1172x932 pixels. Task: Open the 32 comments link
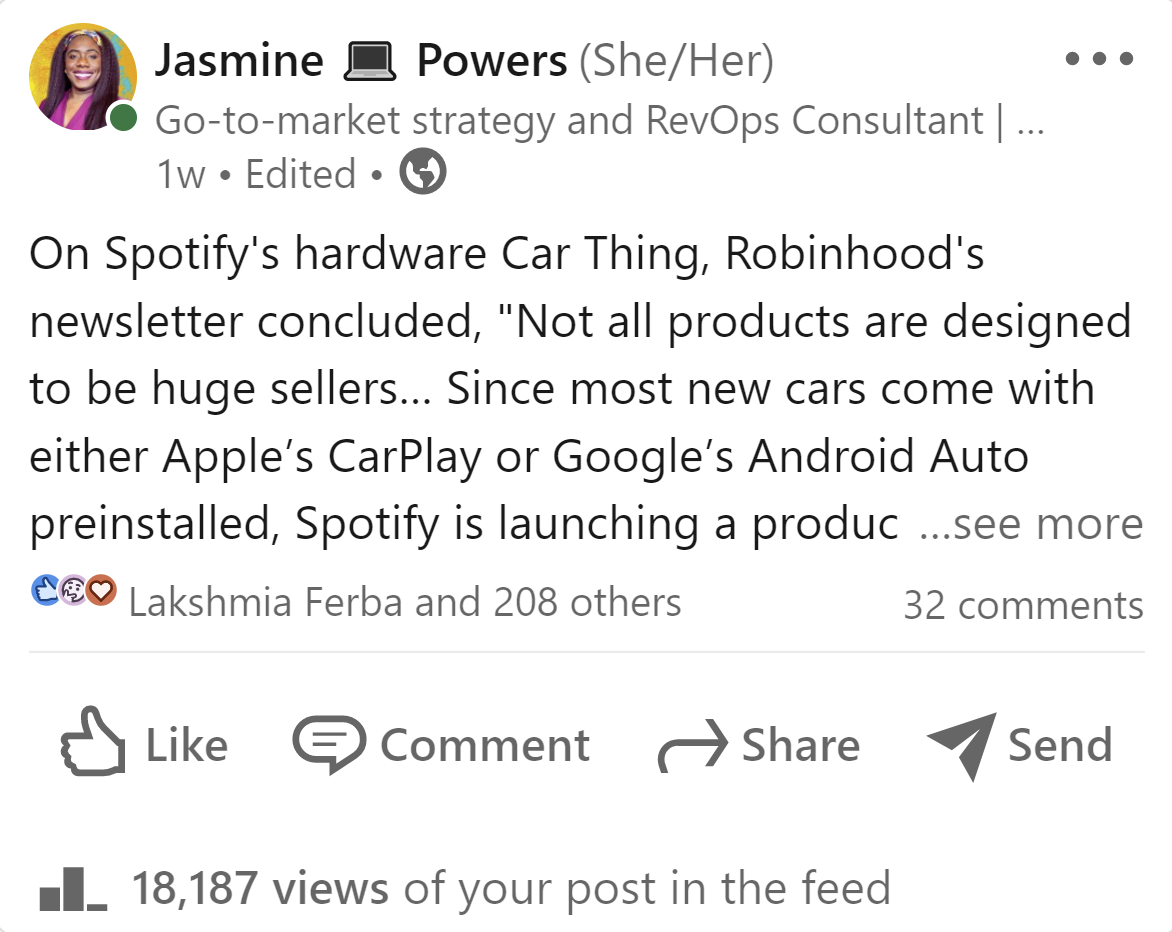pos(1022,605)
